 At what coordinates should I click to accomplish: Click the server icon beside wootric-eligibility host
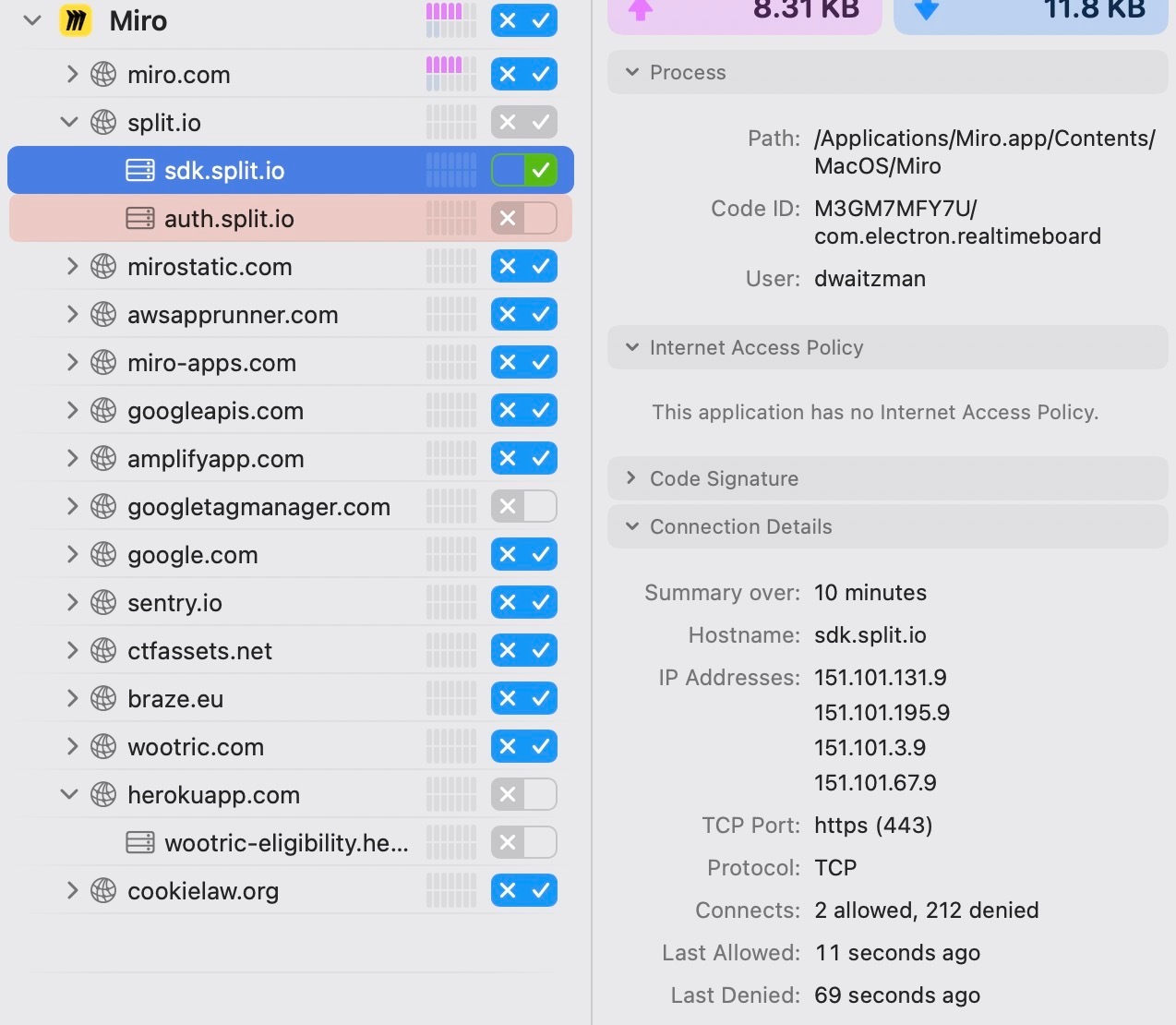click(140, 842)
